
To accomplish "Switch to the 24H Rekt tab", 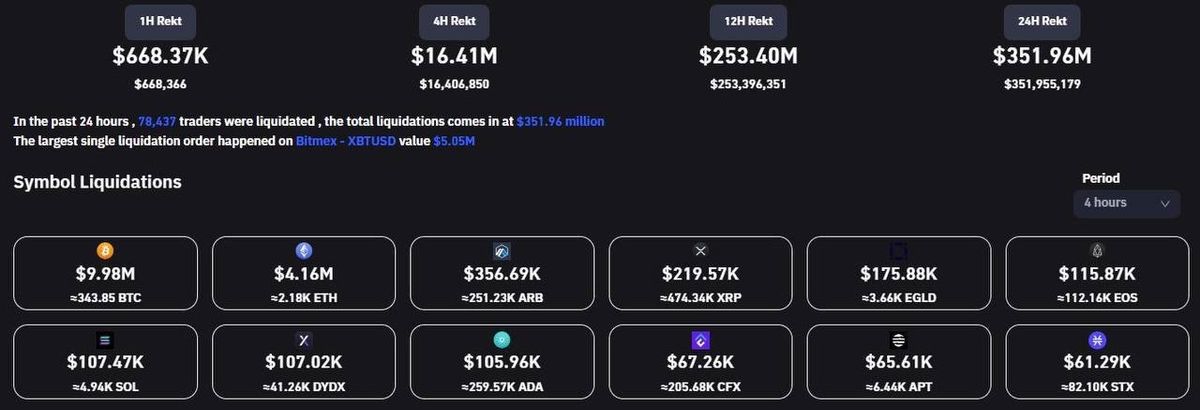I will click(x=1041, y=21).
